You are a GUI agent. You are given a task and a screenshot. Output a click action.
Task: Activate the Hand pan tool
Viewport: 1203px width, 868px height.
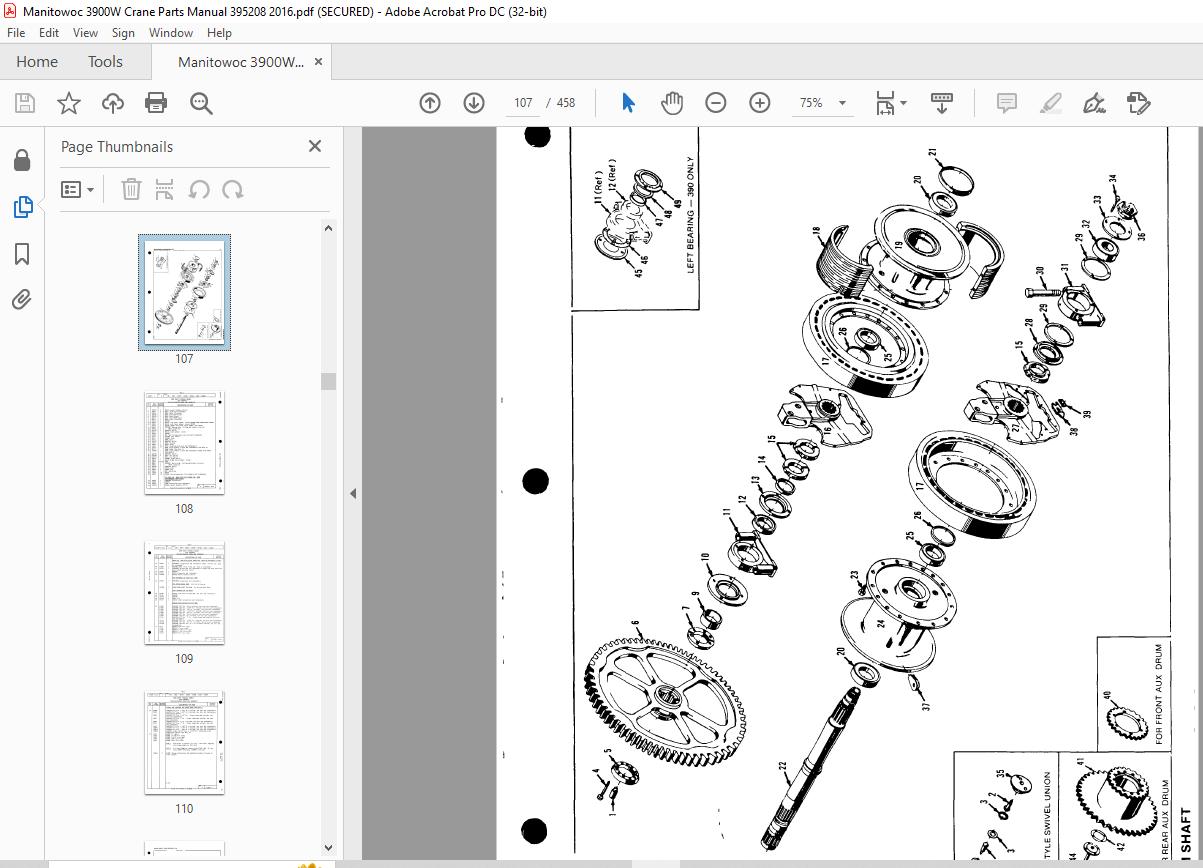(x=673, y=103)
